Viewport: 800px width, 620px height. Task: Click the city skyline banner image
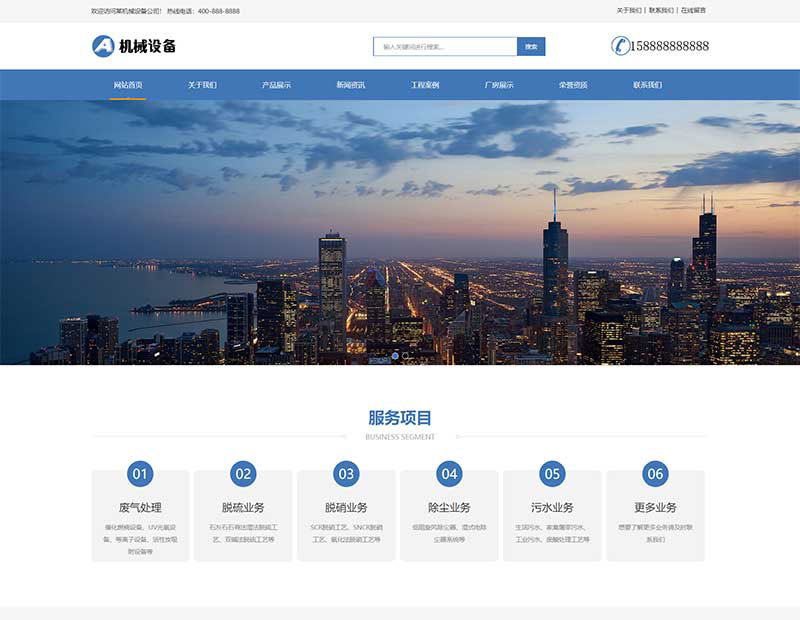pos(400,230)
